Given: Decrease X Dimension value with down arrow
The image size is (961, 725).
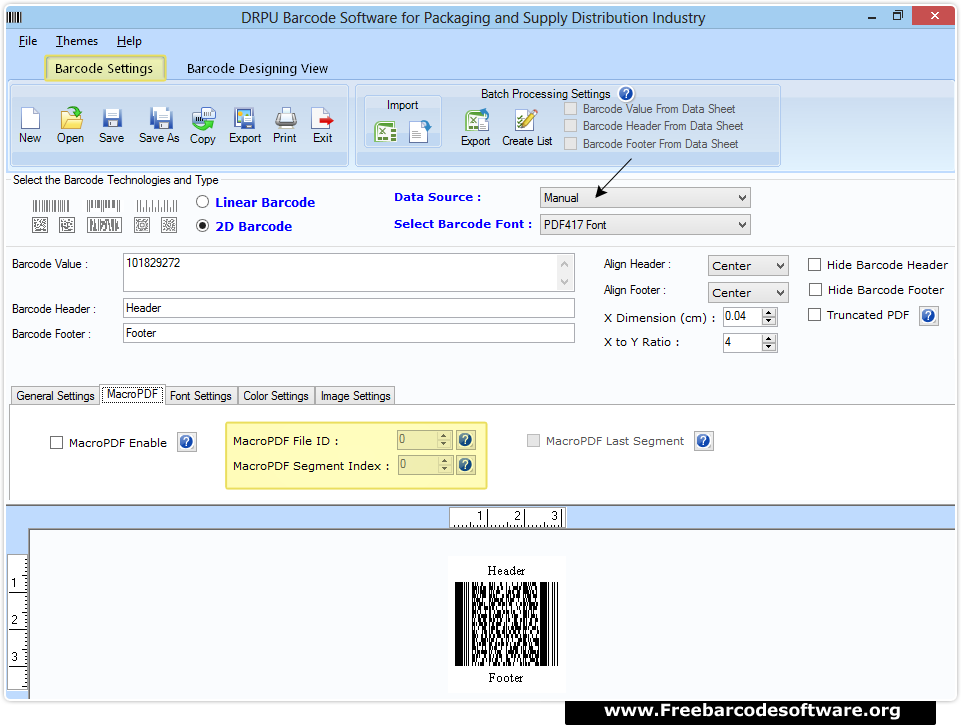Looking at the screenshot, I should [x=769, y=321].
